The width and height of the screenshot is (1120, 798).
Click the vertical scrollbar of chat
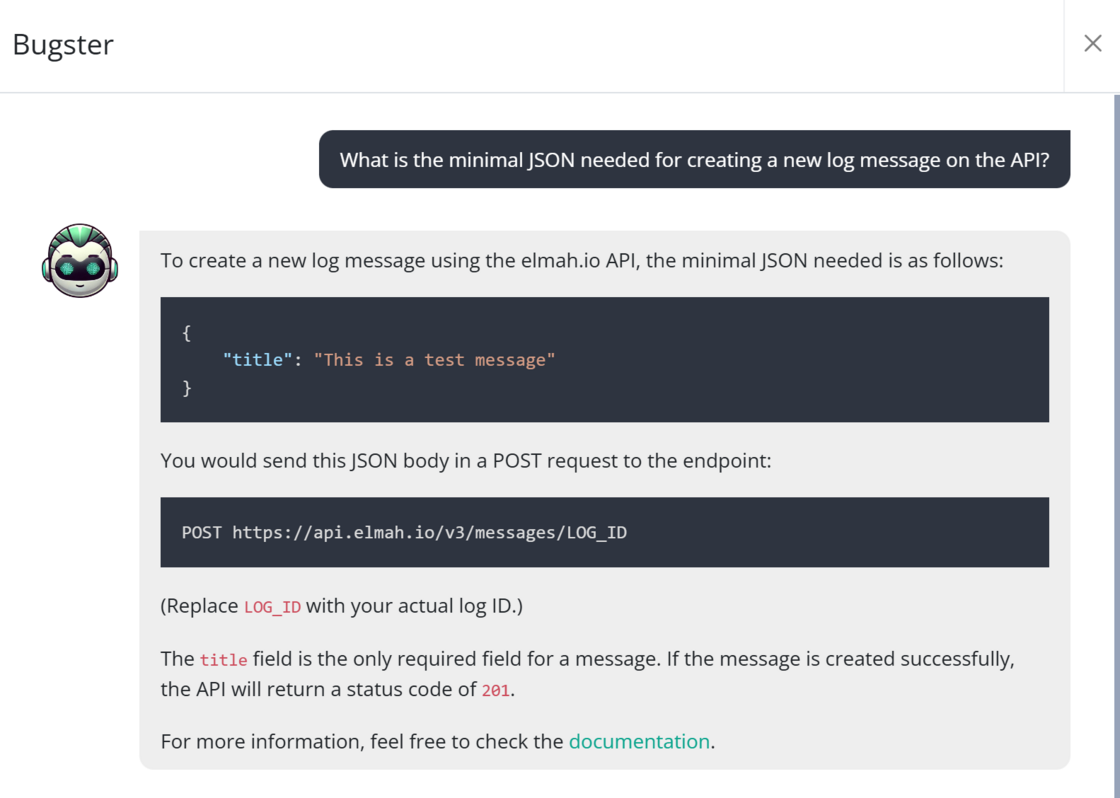coord(1116,445)
